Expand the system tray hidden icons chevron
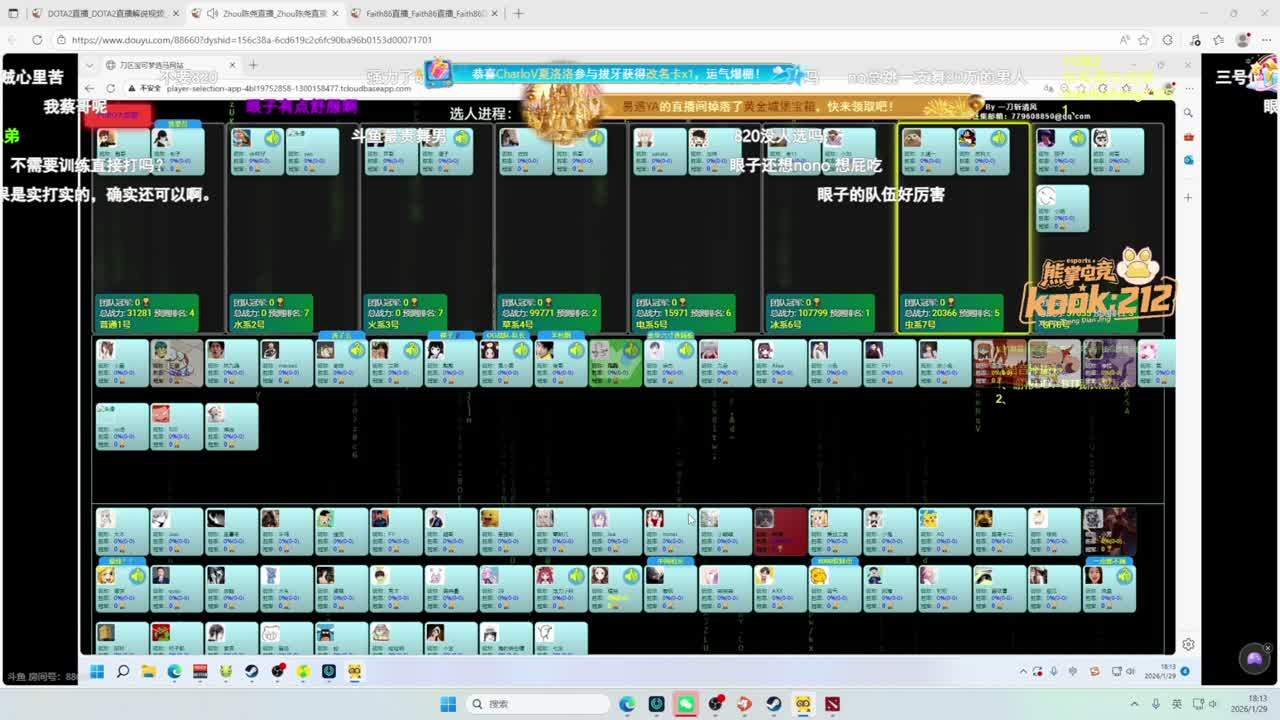 pyautogui.click(x=1133, y=704)
